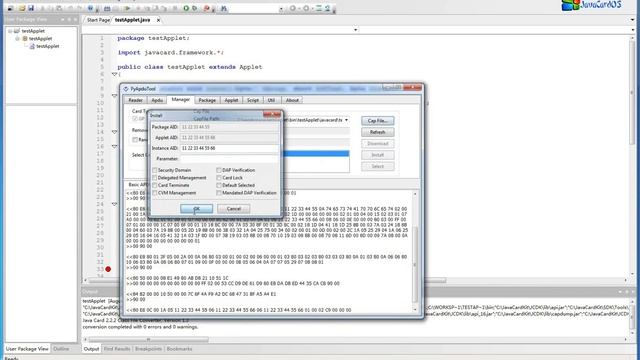Click the first green circle debug icon
Viewport: 640px width, 360px height.
click(x=186, y=8)
